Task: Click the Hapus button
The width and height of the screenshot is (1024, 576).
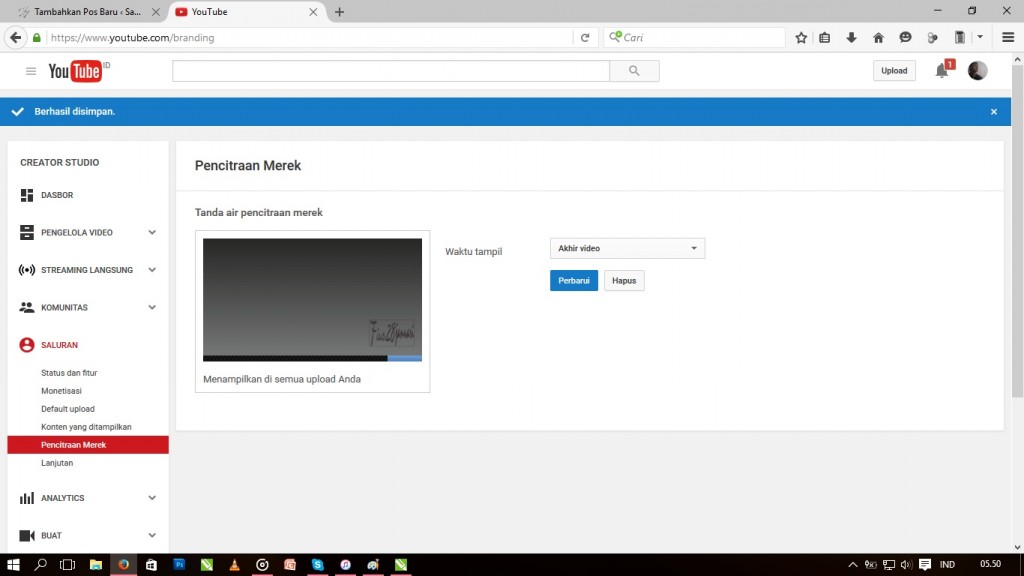Action: 624,281
